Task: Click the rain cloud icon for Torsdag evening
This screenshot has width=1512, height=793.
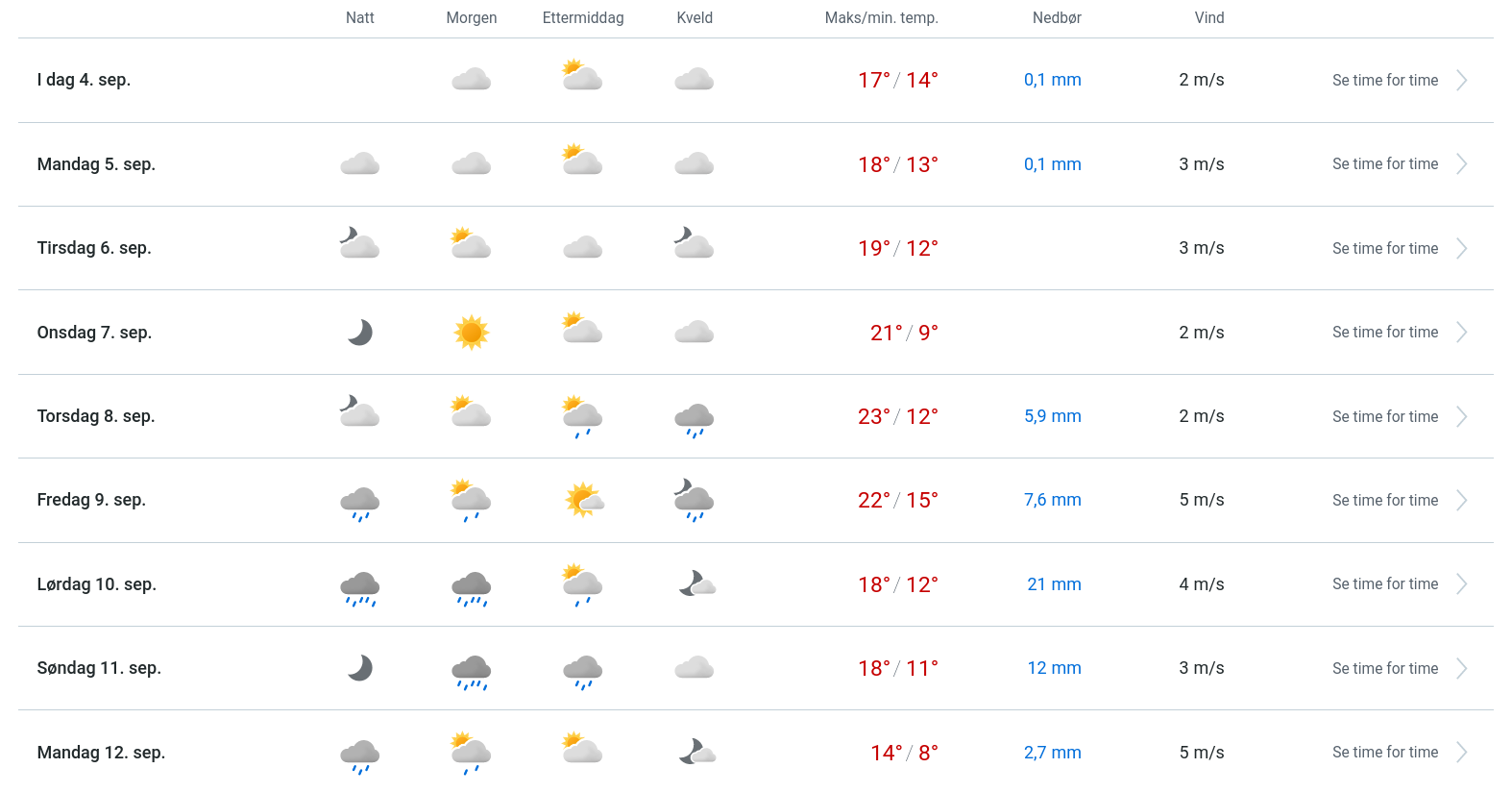Action: pyautogui.click(x=695, y=419)
